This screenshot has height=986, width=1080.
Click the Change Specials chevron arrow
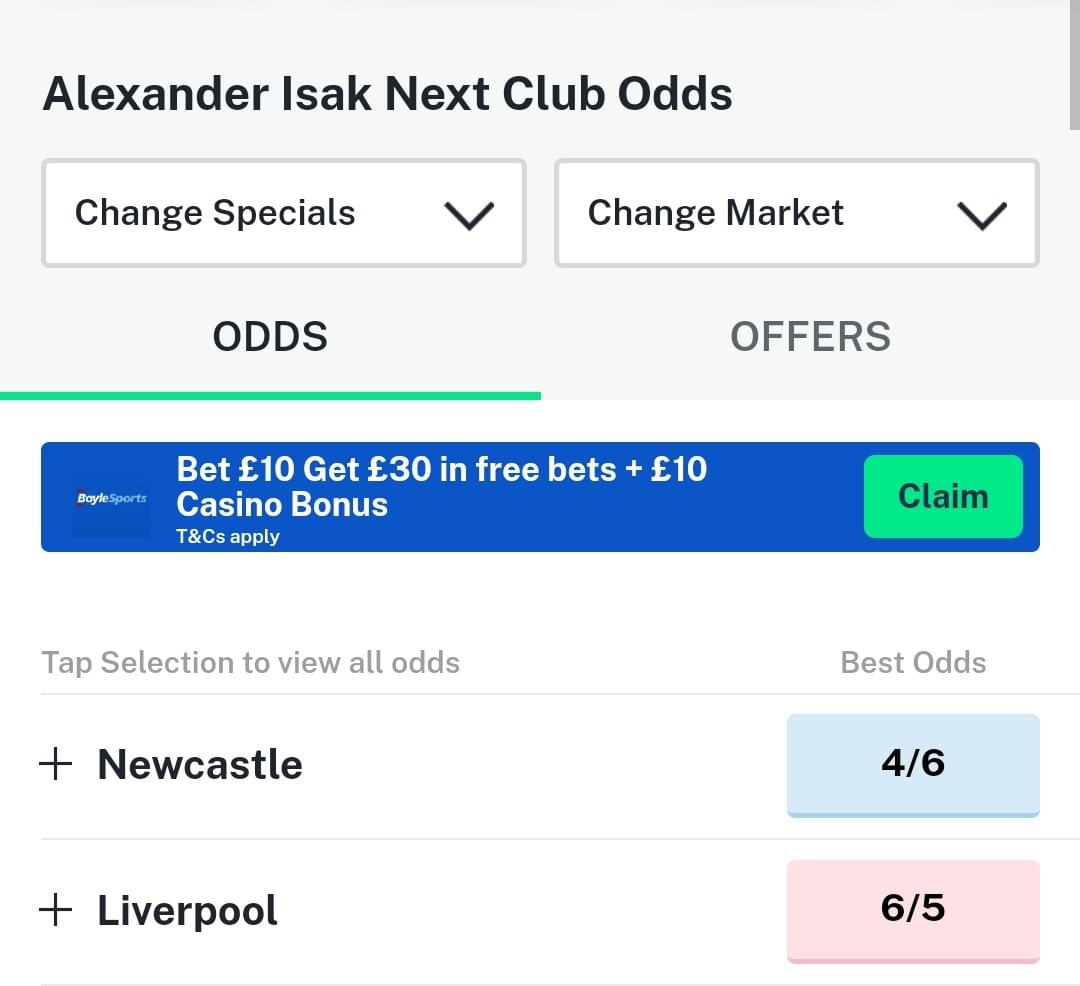pyautogui.click(x=469, y=216)
